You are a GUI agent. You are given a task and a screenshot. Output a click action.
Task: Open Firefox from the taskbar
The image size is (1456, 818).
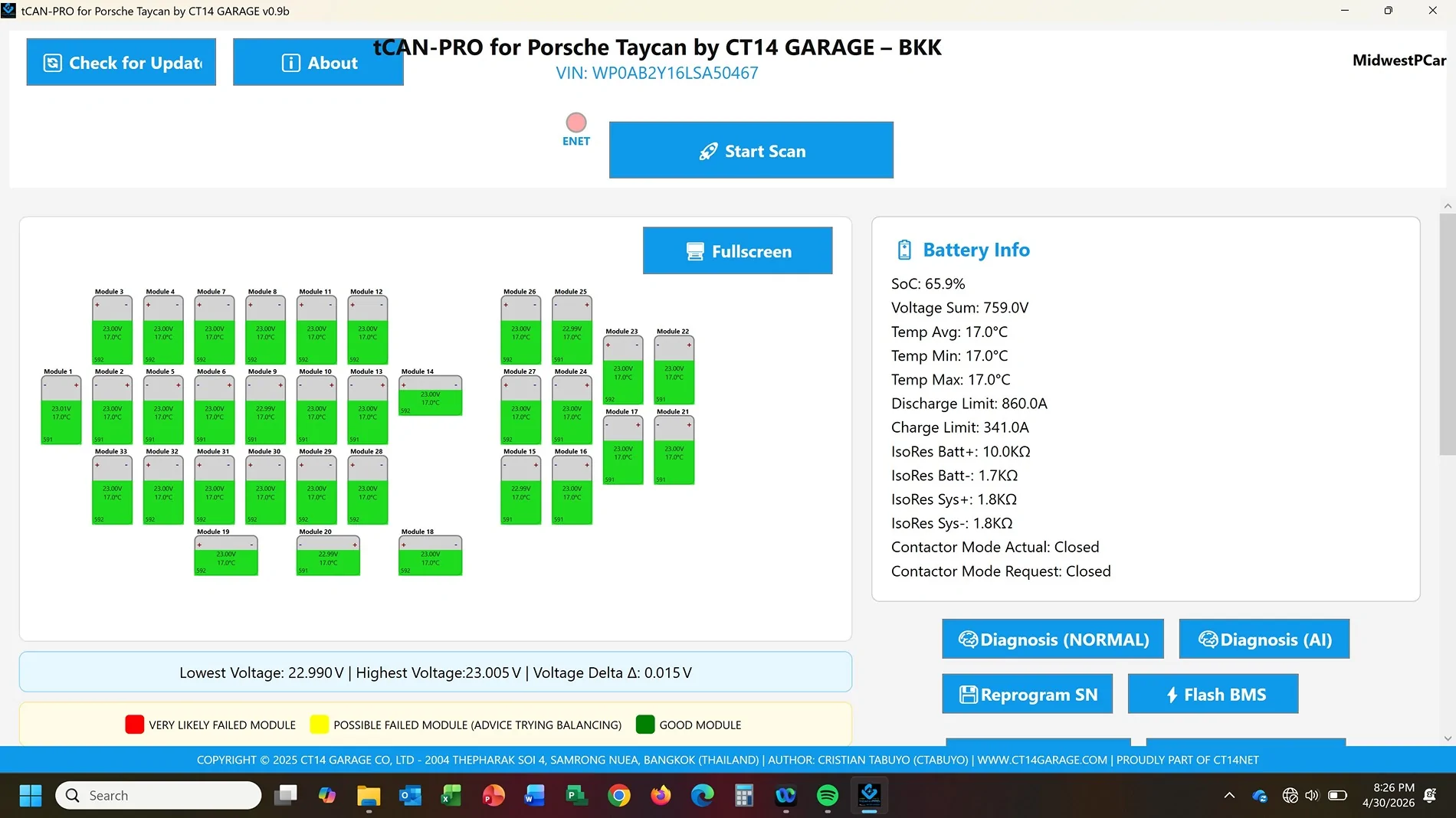(x=661, y=796)
